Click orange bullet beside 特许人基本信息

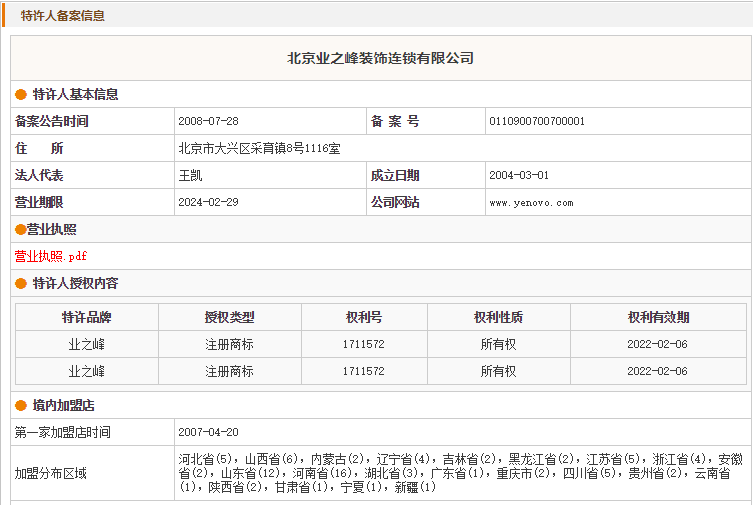[x=21, y=95]
